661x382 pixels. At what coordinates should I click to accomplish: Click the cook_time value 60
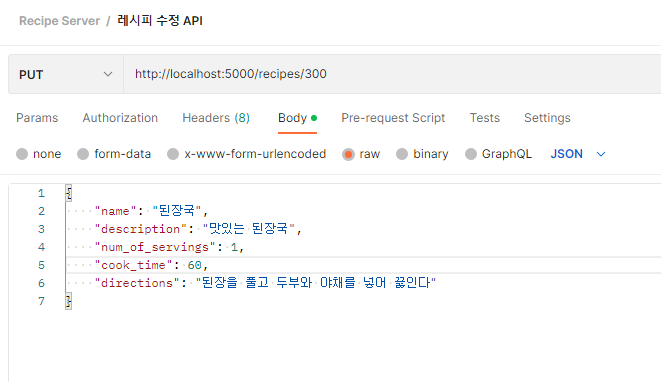point(194,265)
